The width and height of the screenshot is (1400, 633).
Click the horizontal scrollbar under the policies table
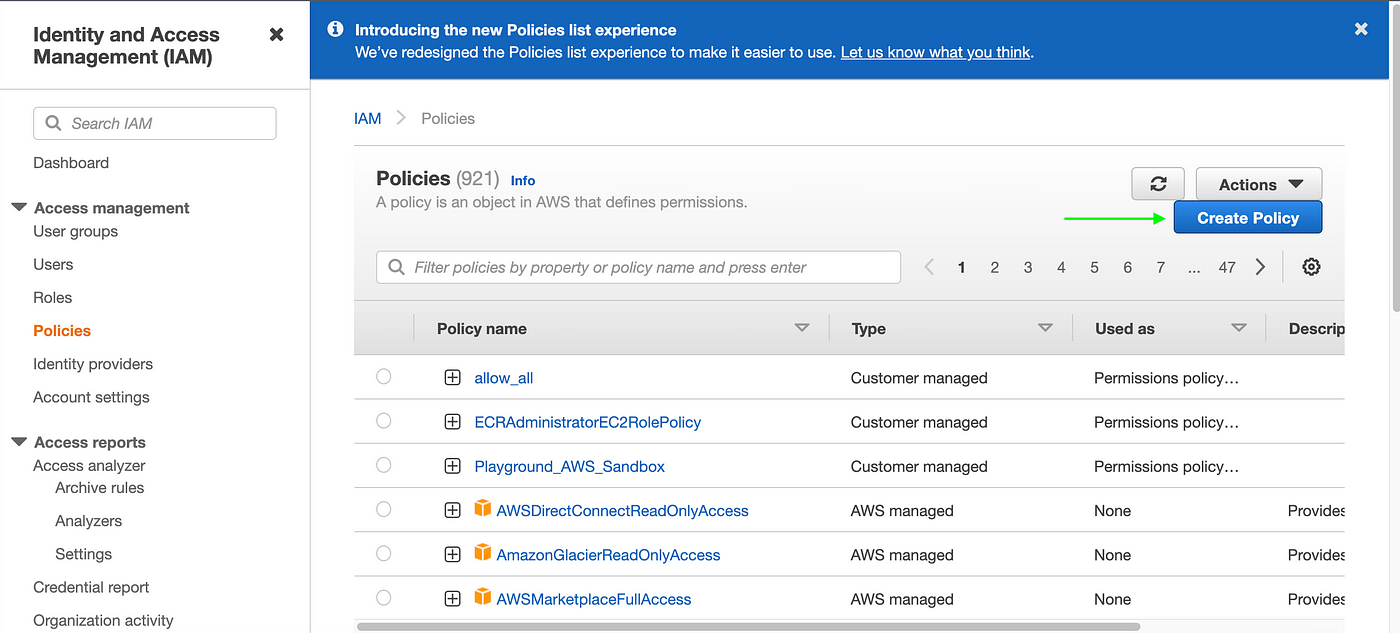pos(748,627)
